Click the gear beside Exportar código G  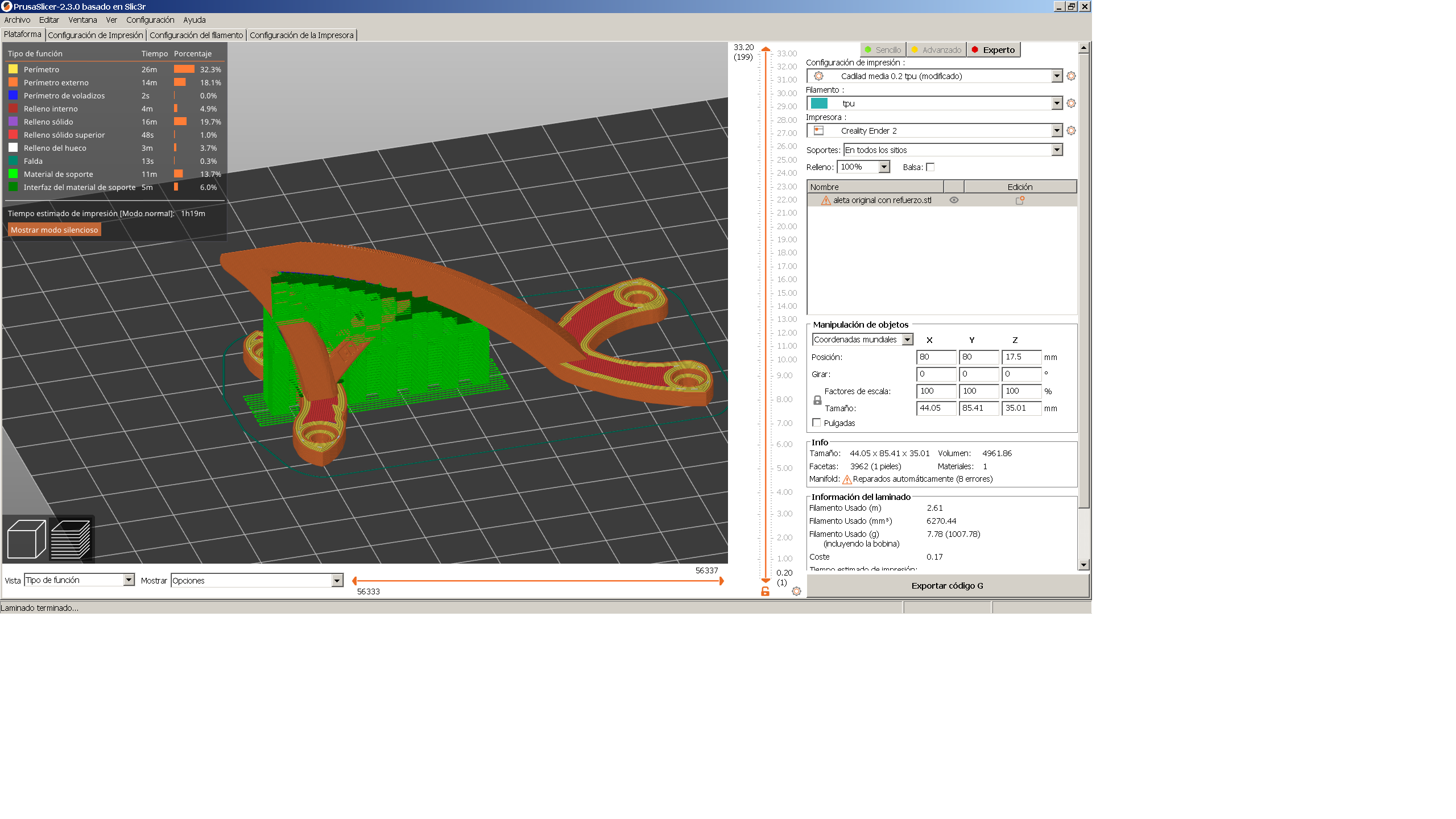point(796,591)
